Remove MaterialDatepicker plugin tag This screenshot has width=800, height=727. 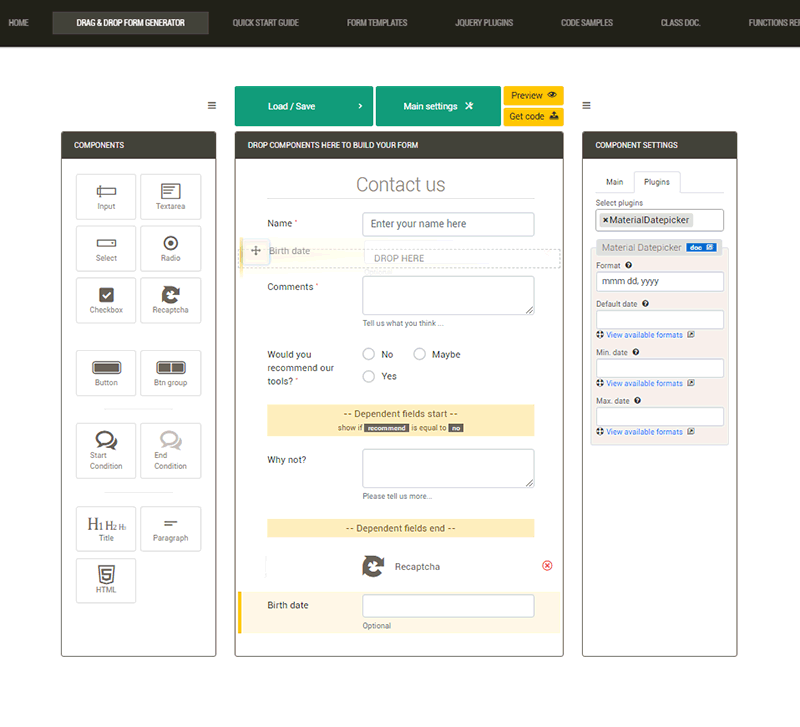pyautogui.click(x=605, y=220)
